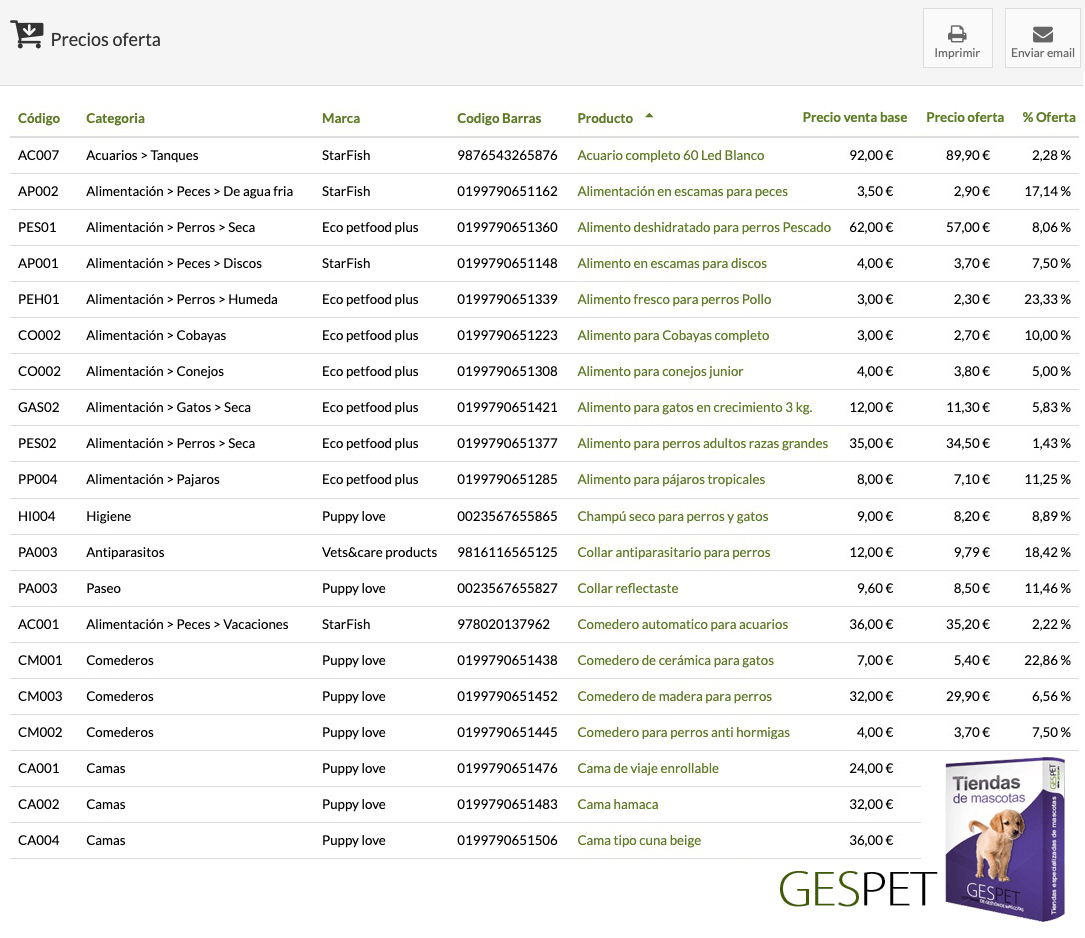The image size is (1085, 938).
Task: Select the row with code HI004
Action: pos(37,516)
